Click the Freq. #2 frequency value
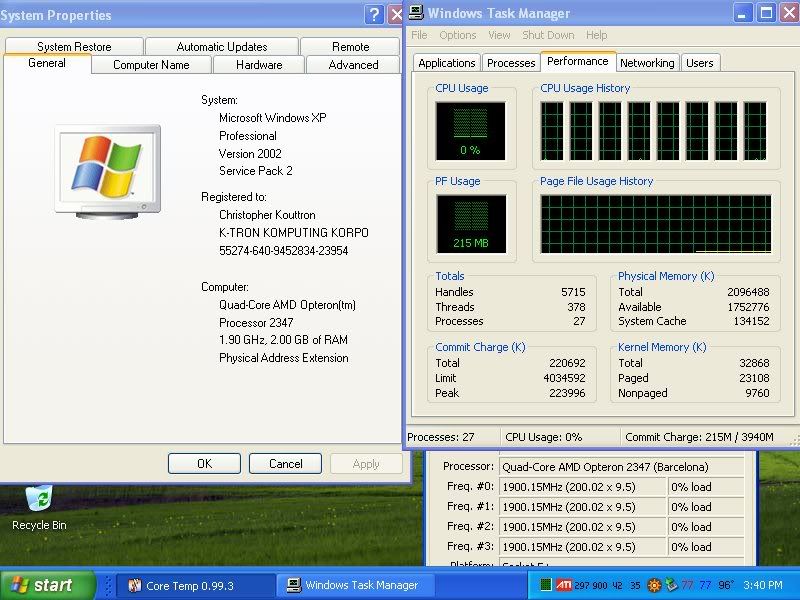 (583, 527)
